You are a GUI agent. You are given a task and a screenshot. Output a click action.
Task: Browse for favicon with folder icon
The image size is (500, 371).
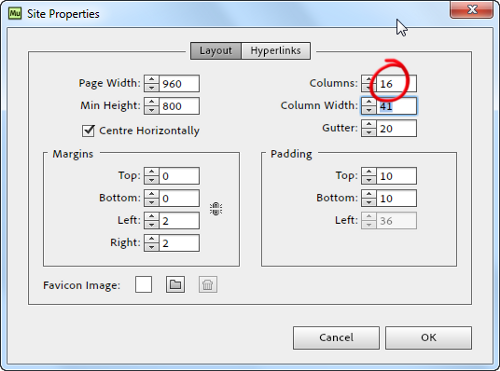click(175, 285)
